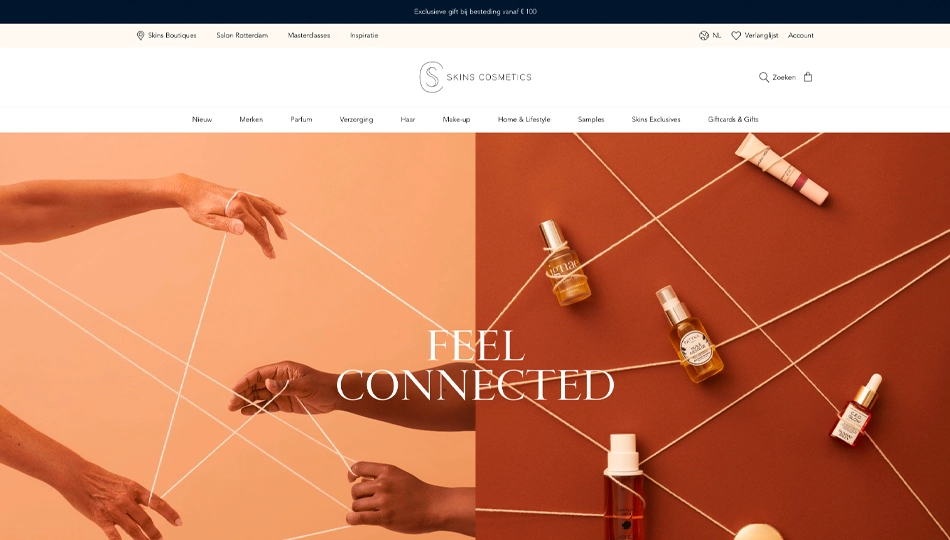This screenshot has width=950, height=540.
Task: Click the Skins Cosmetics logo
Action: point(476,77)
